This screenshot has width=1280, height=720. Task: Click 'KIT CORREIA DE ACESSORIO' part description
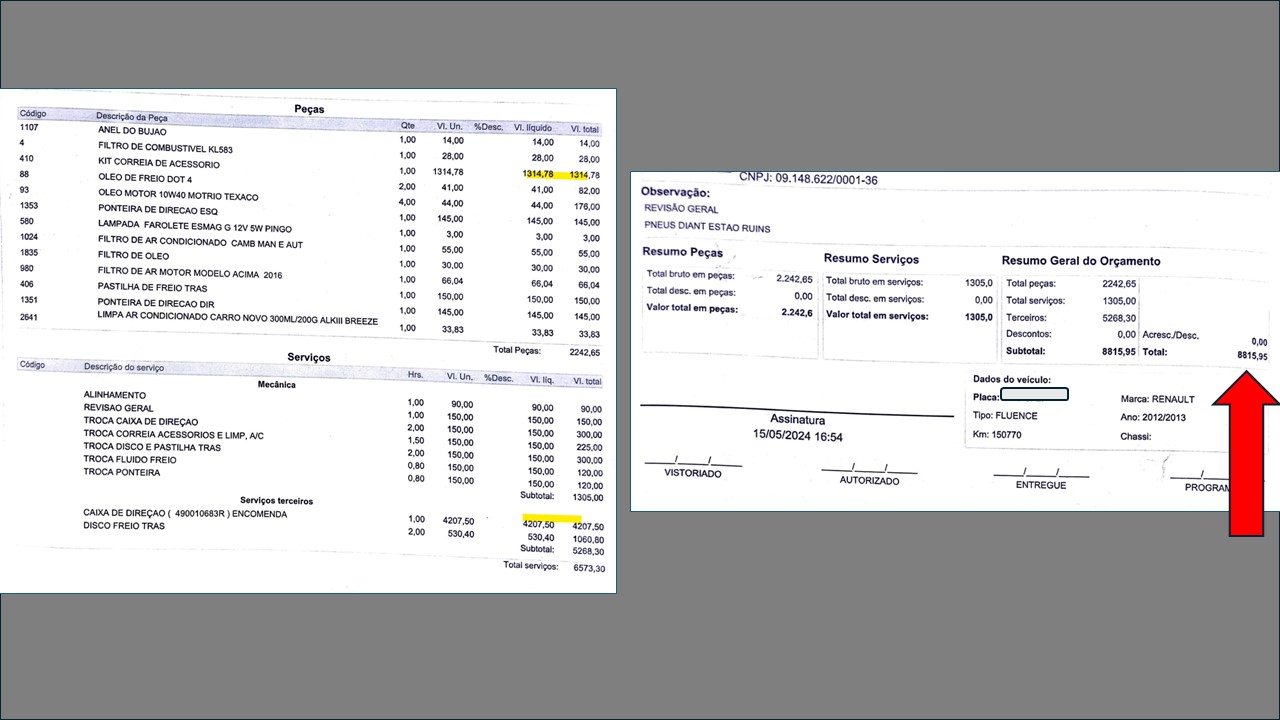[x=158, y=163]
